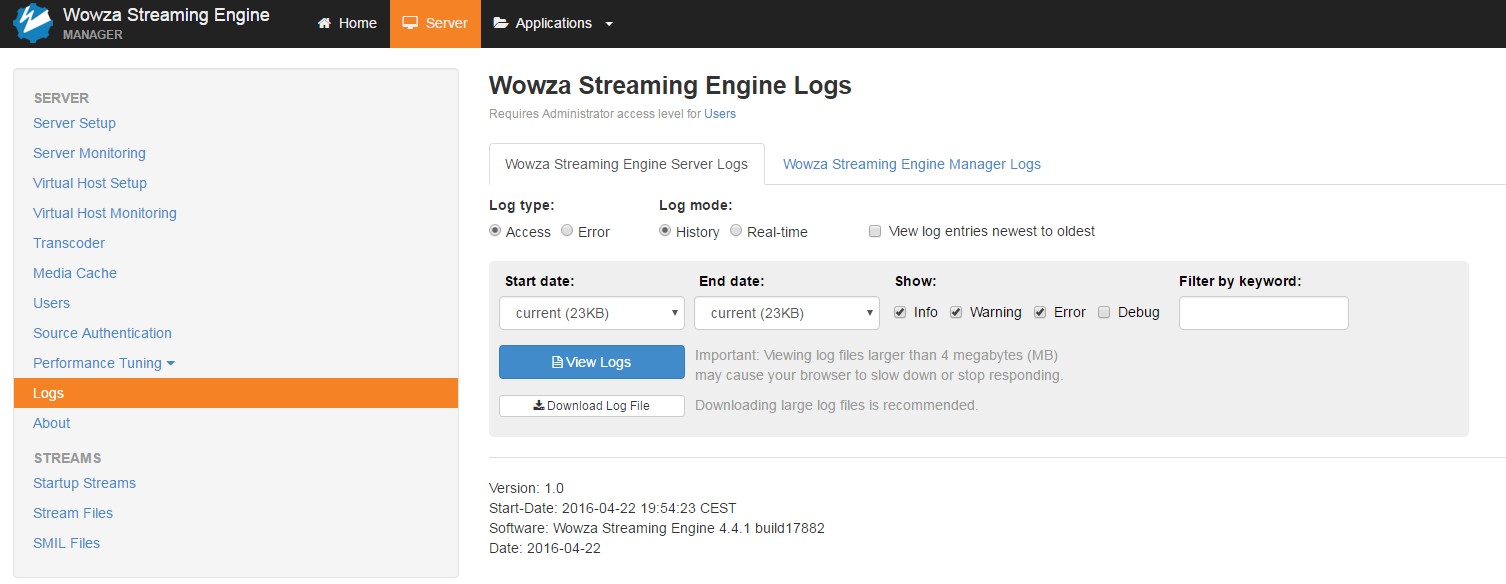The image size is (1506, 584).
Task: Open Startup Streams in sidebar
Action: [x=84, y=483]
